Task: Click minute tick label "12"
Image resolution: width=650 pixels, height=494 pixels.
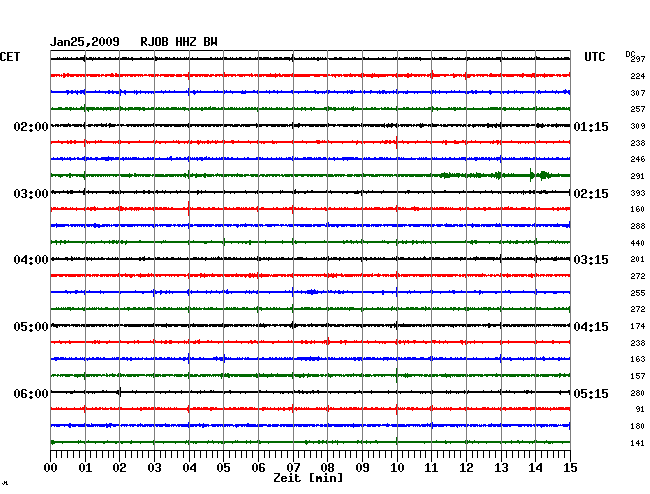Action: [466, 468]
